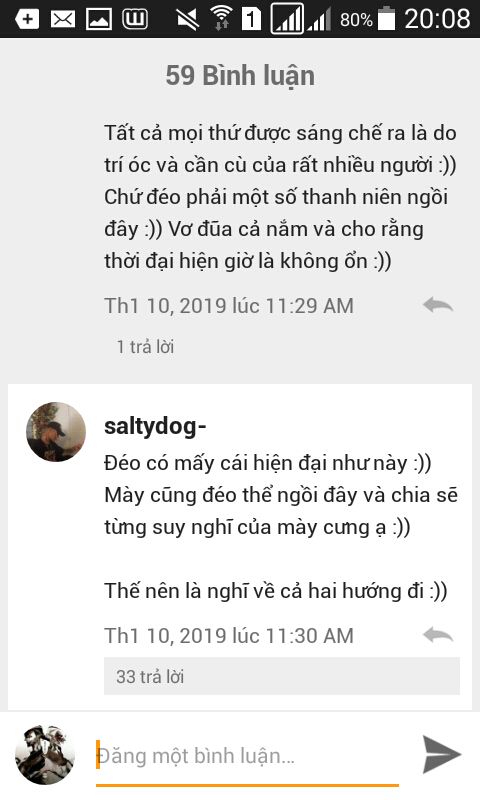Tap the mail notification in status bar
480x800 pixels.
tap(63, 19)
